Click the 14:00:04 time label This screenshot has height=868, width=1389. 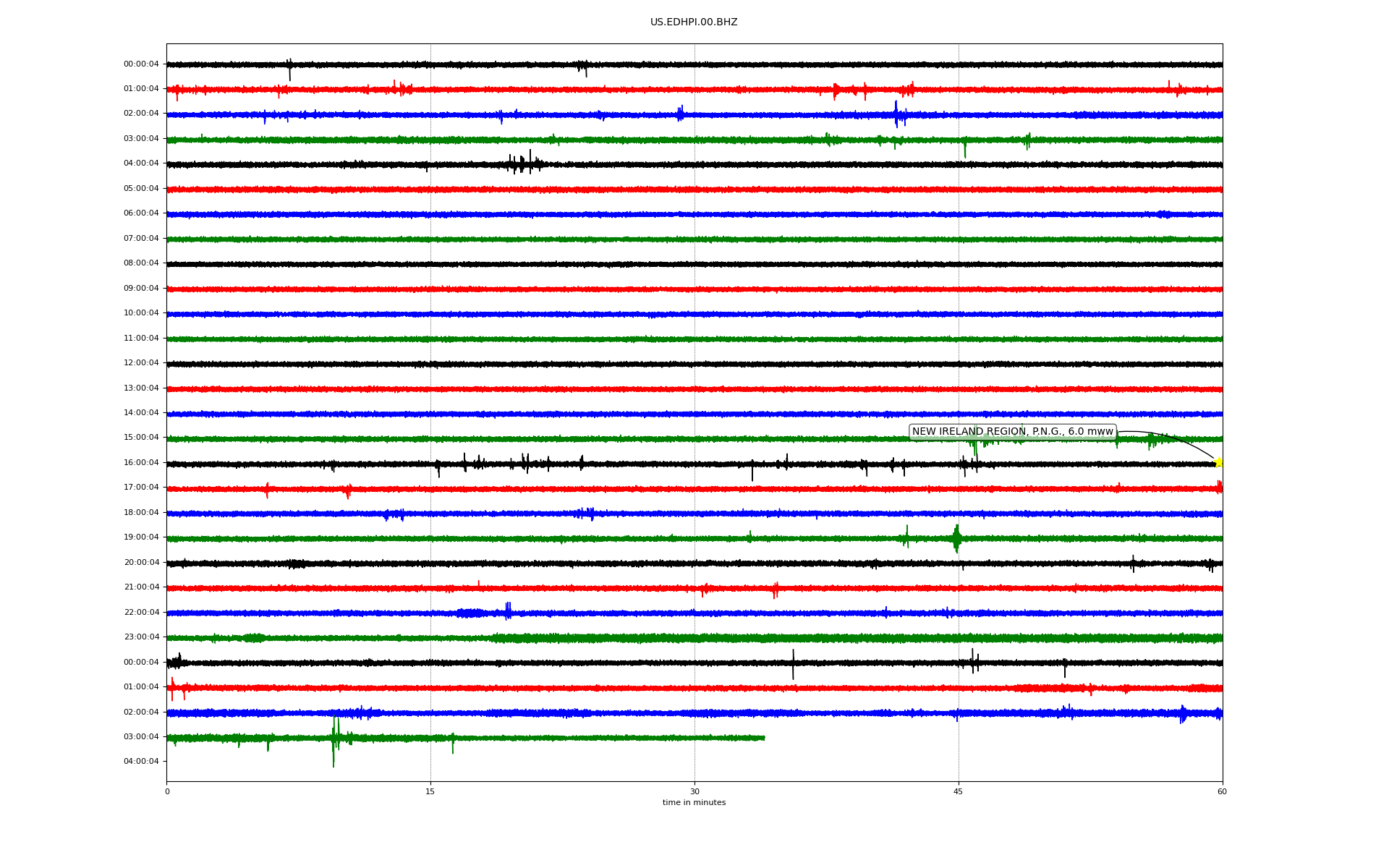[141, 413]
